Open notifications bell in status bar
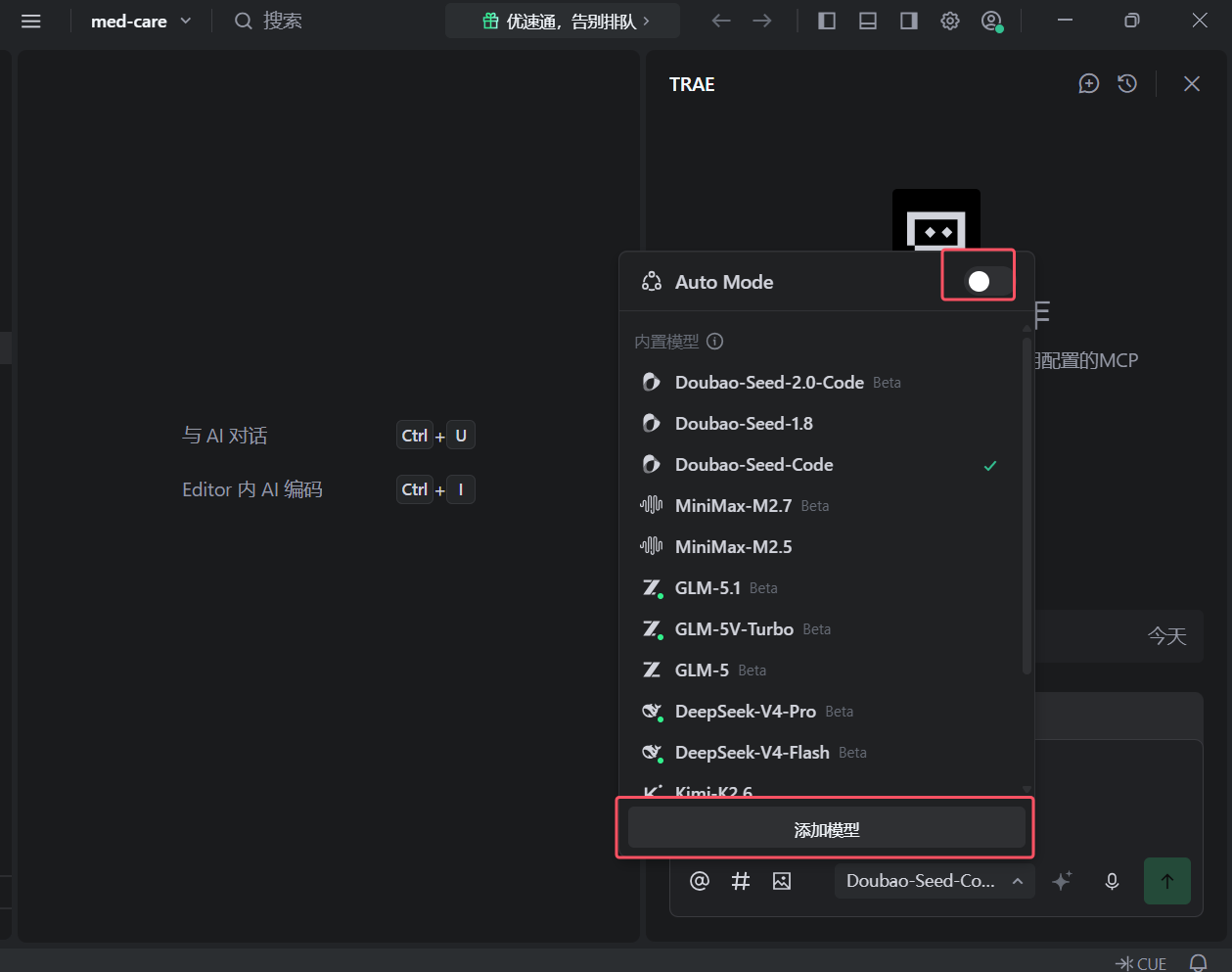This screenshot has height=972, width=1232. pos(1198,963)
